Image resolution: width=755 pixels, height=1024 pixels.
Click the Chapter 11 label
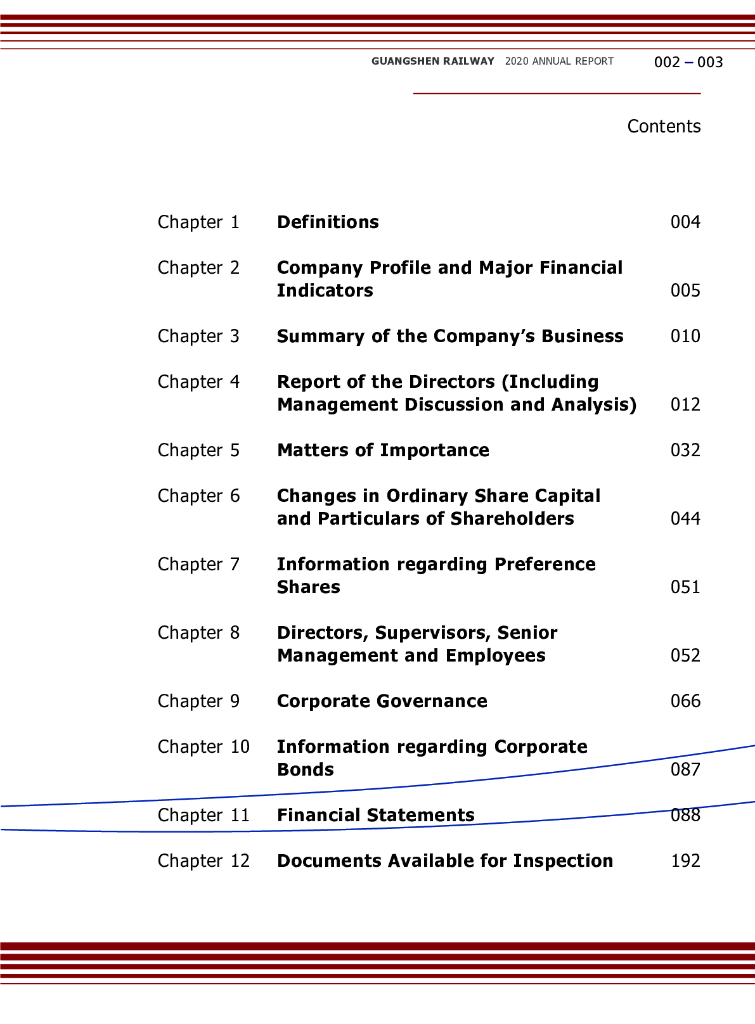click(x=203, y=815)
